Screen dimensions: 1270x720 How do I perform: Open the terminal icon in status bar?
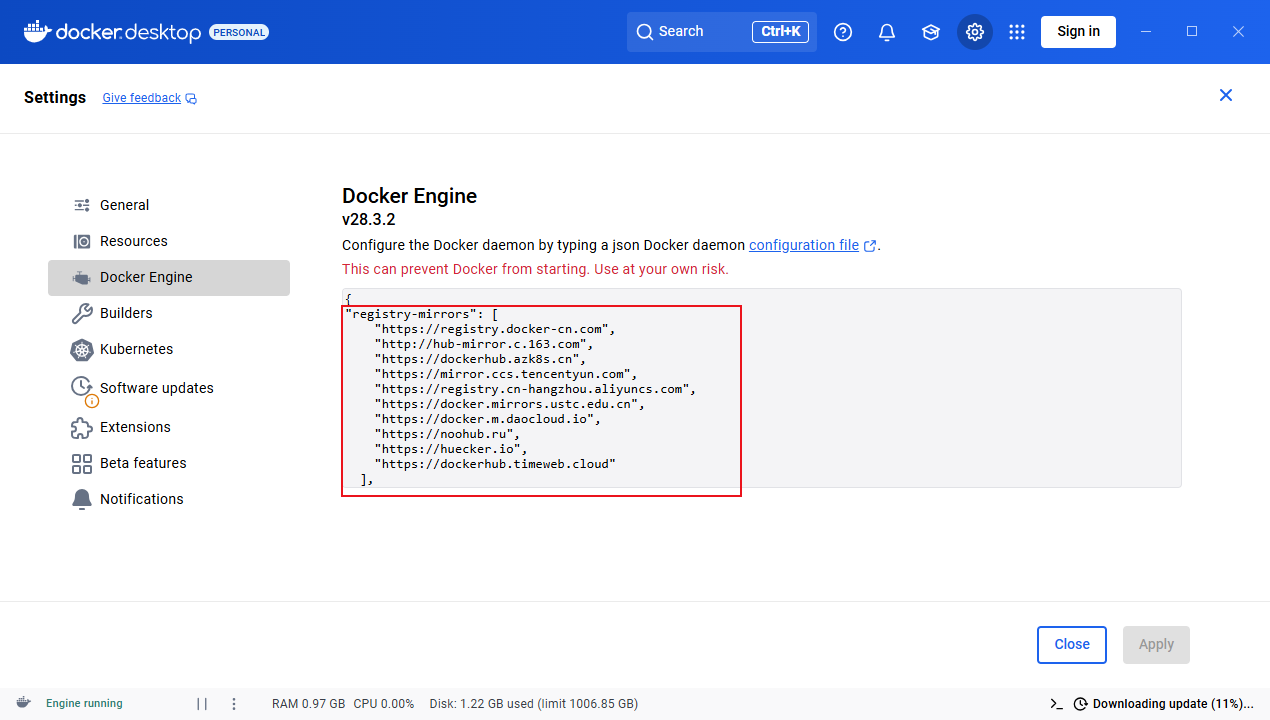(1056, 704)
